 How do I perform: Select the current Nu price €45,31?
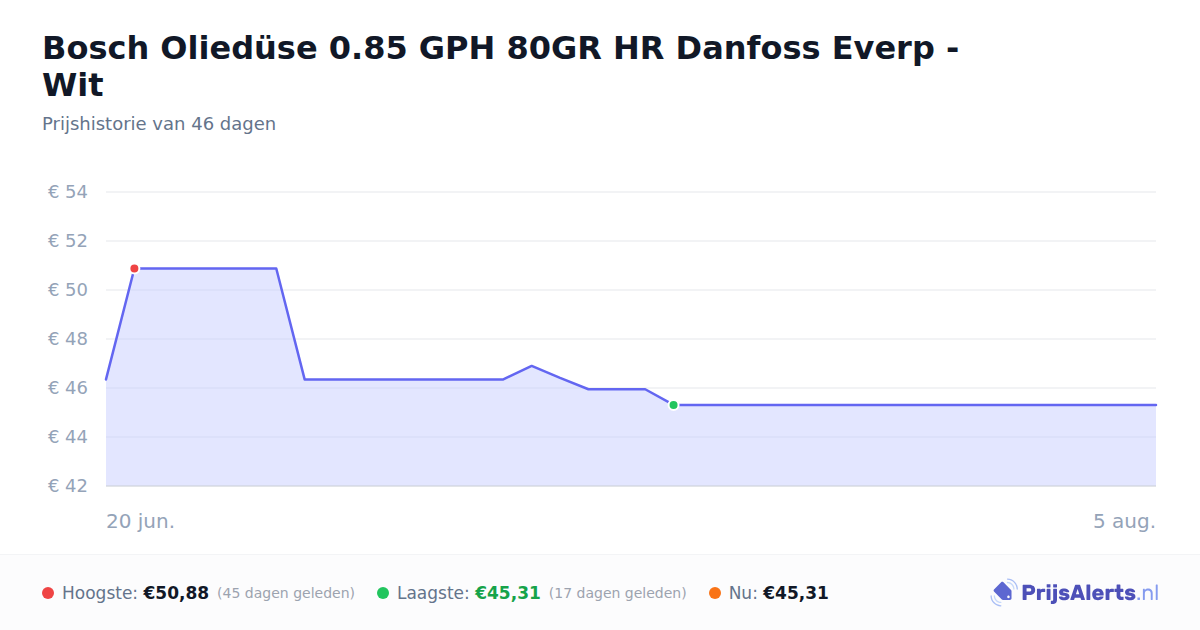(x=796, y=593)
